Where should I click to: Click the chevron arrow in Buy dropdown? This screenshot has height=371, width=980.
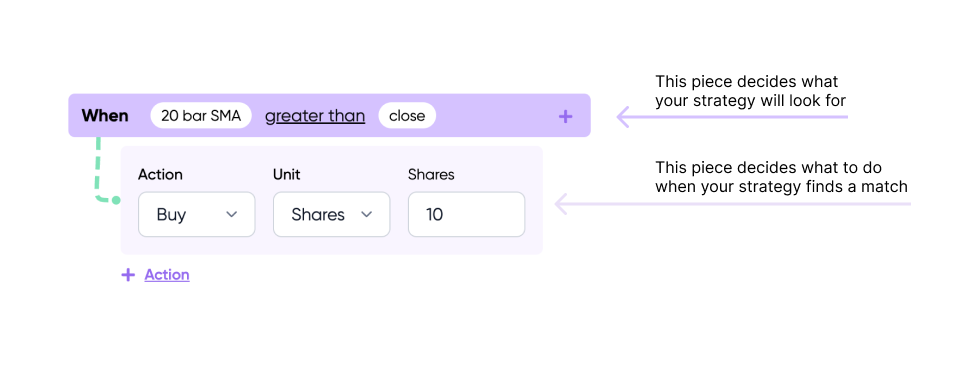231,214
